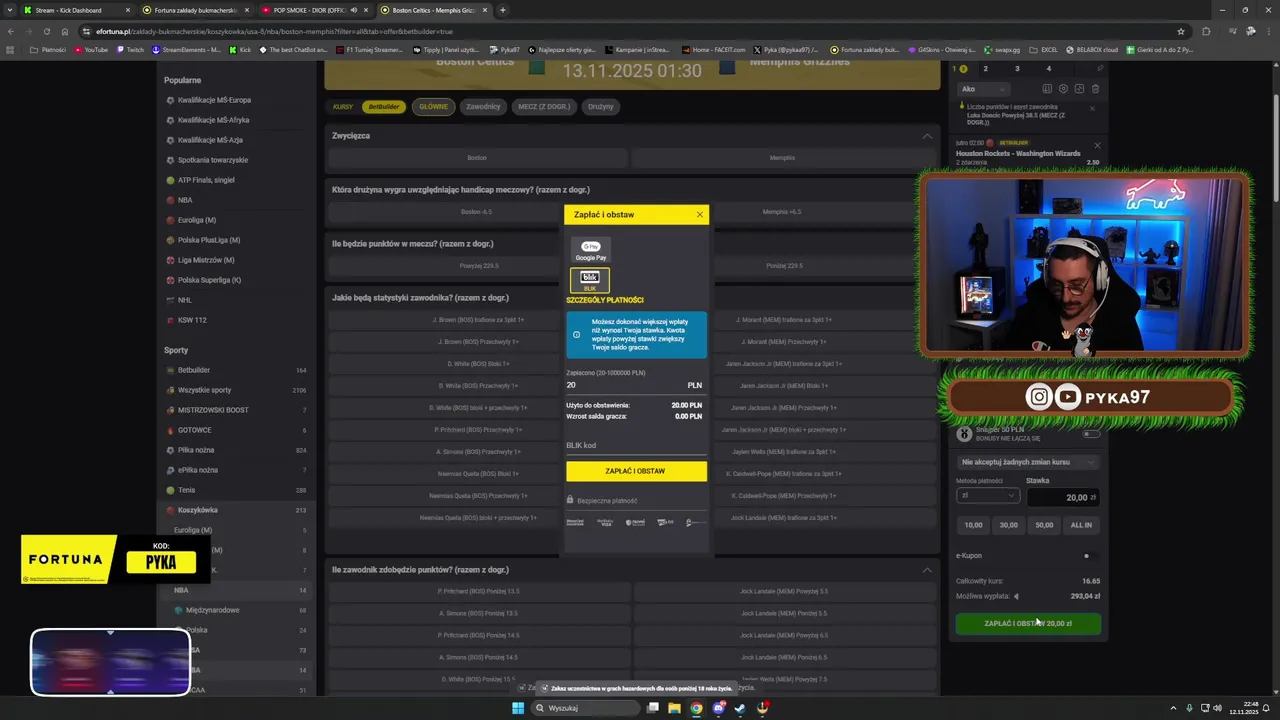The width and height of the screenshot is (1280, 720).
Task: Open the Metoda płatności zł dropdown
Action: (987, 496)
